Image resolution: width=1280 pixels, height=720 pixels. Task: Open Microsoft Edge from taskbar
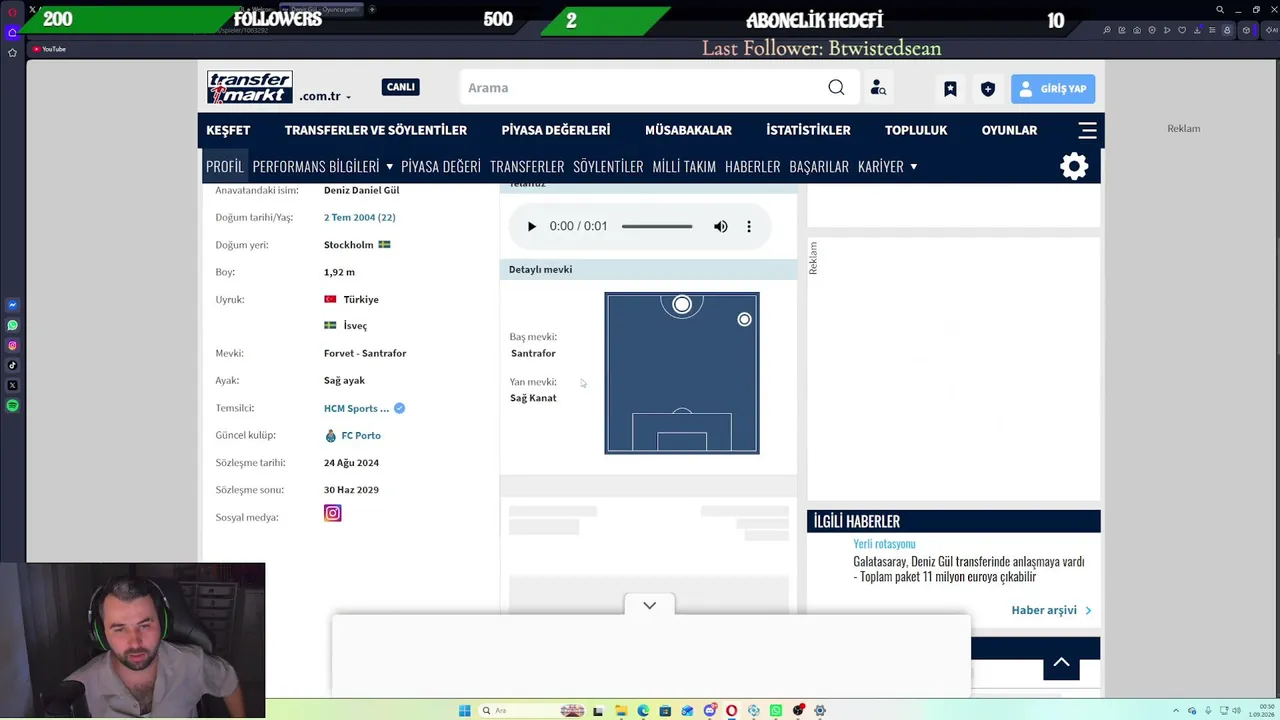[x=643, y=711]
